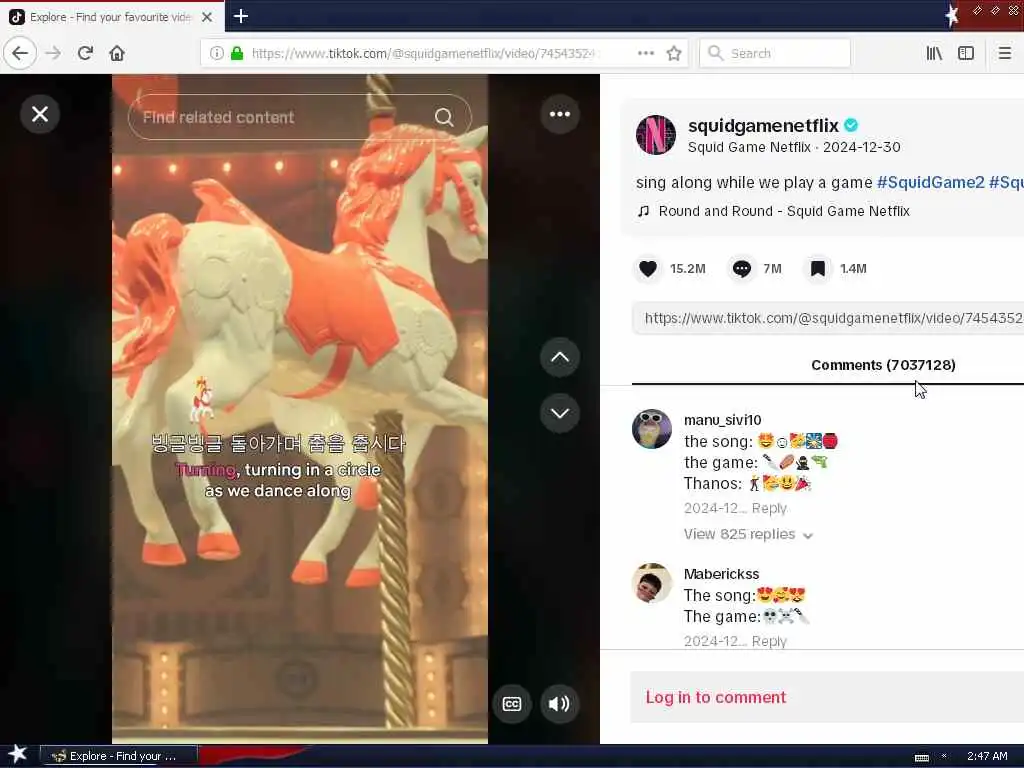Bookmark this page with the star icon

(674, 53)
